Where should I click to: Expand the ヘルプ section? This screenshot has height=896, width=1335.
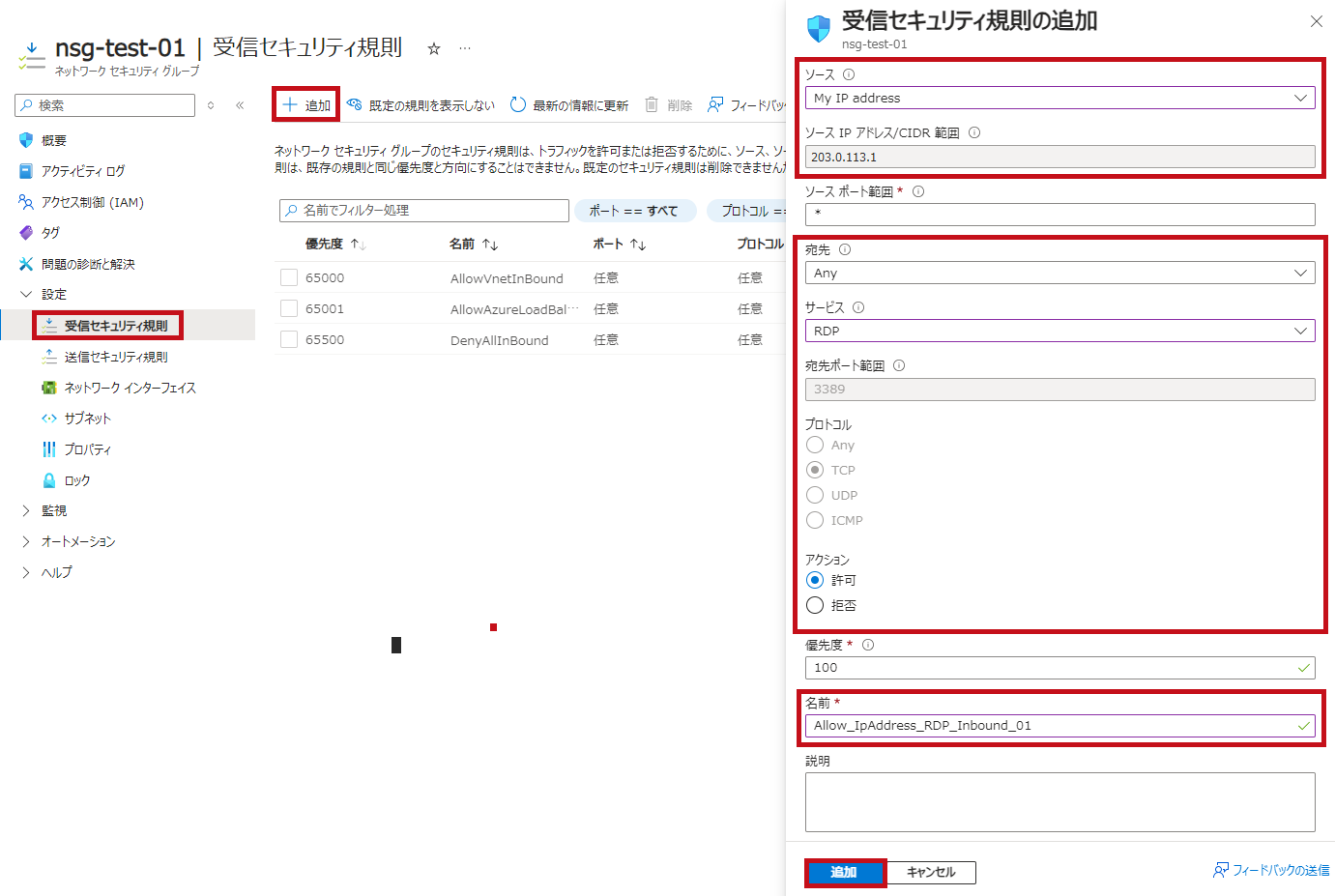click(26, 573)
